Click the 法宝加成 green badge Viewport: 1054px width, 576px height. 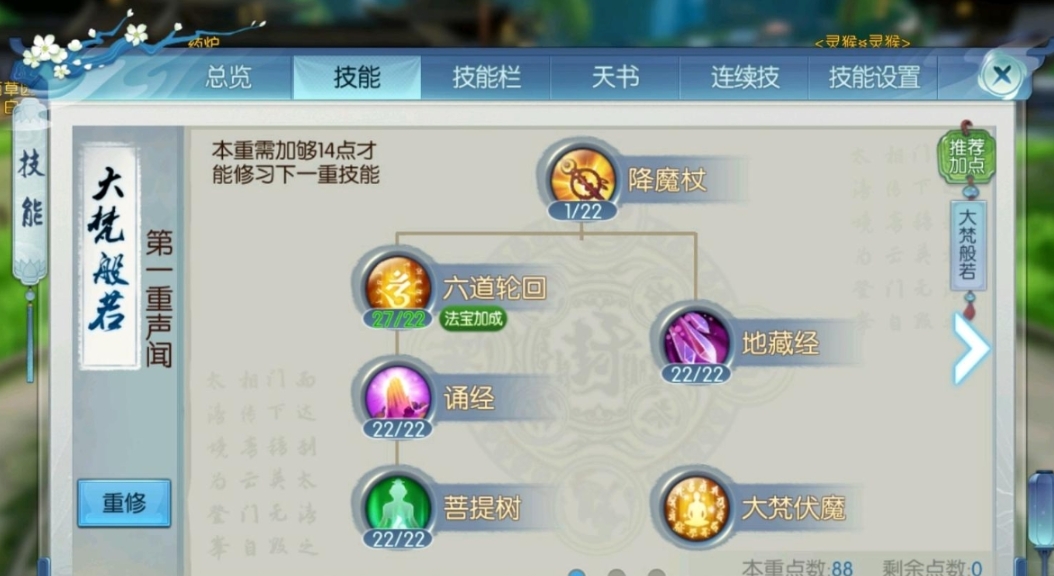[x=473, y=318]
